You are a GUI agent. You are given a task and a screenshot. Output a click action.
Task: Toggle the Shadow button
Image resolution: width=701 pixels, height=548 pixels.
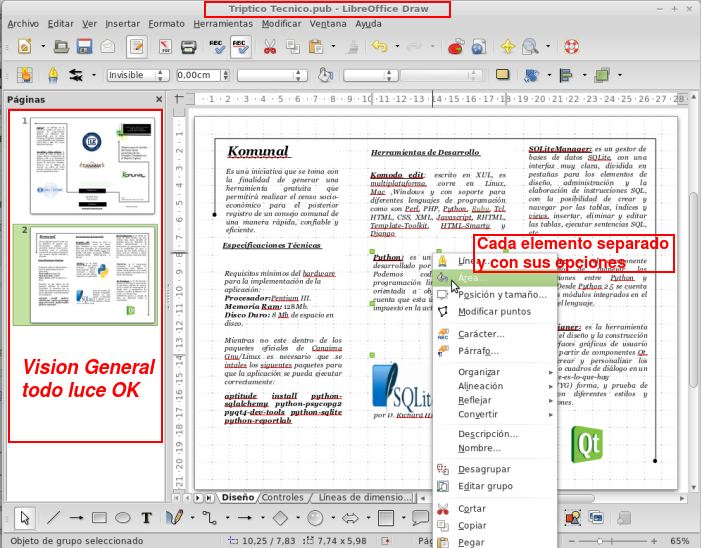pyautogui.click(x=503, y=75)
